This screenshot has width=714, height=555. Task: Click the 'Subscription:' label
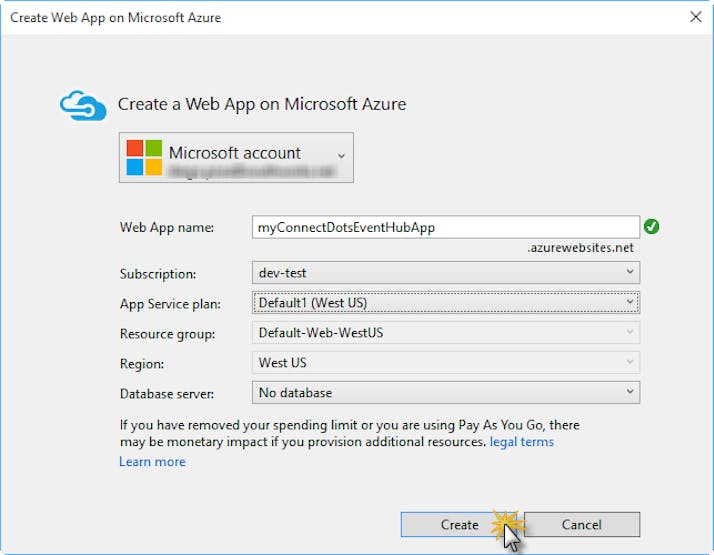pyautogui.click(x=158, y=274)
